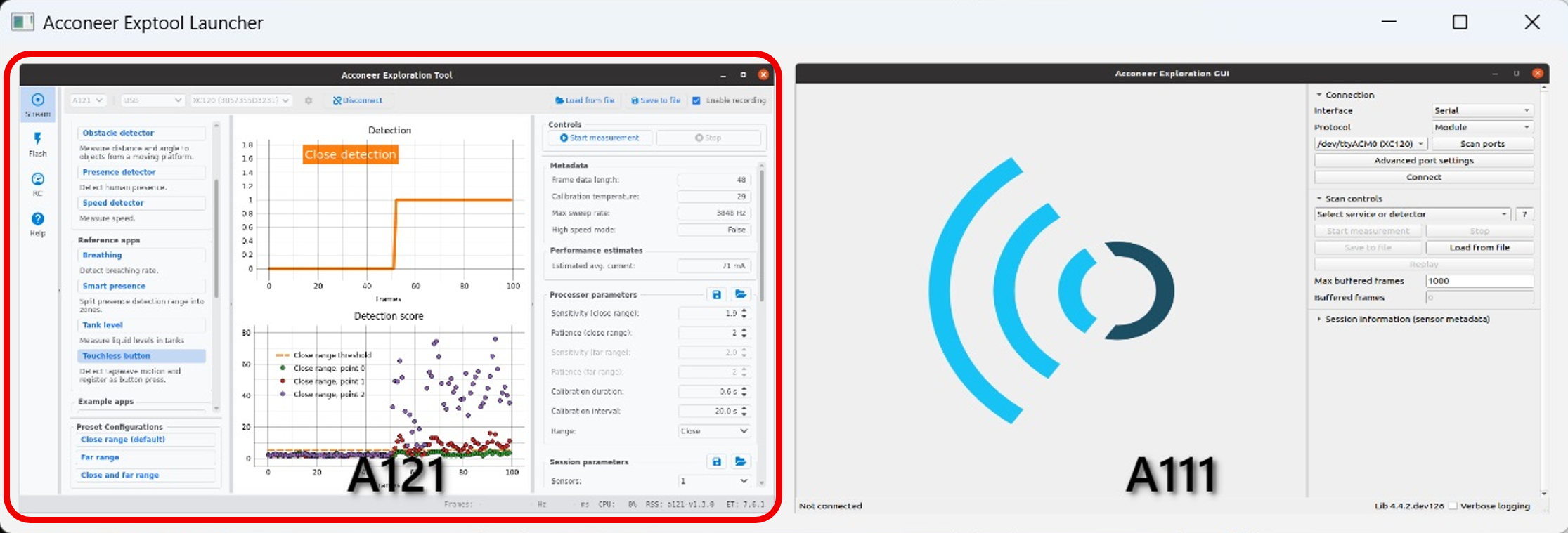This screenshot has width=1568, height=533.
Task: Open the Help icon in Exploration Tool sidebar
Action: (38, 224)
